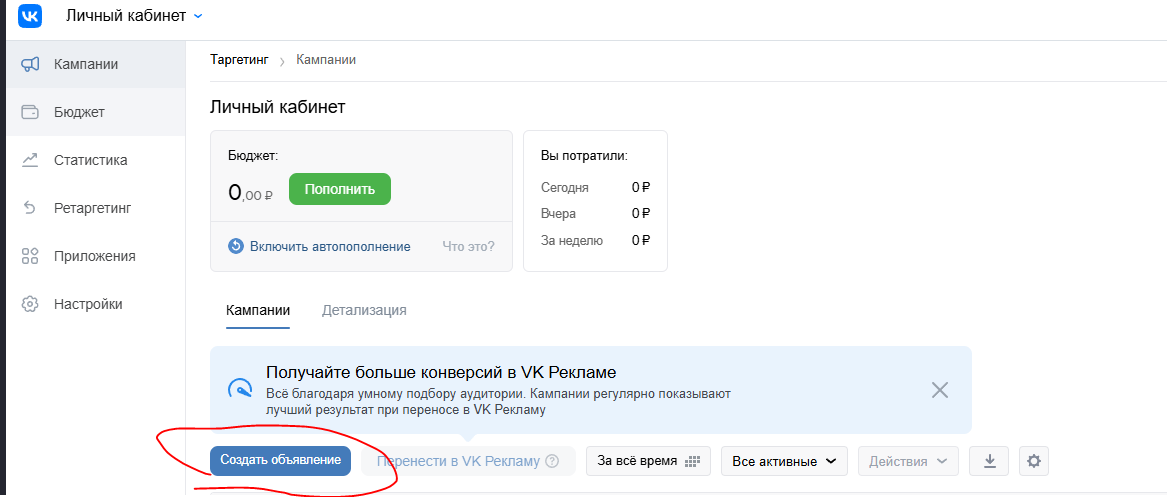
Task: Expand the Действия dropdown
Action: pyautogui.click(x=908, y=461)
